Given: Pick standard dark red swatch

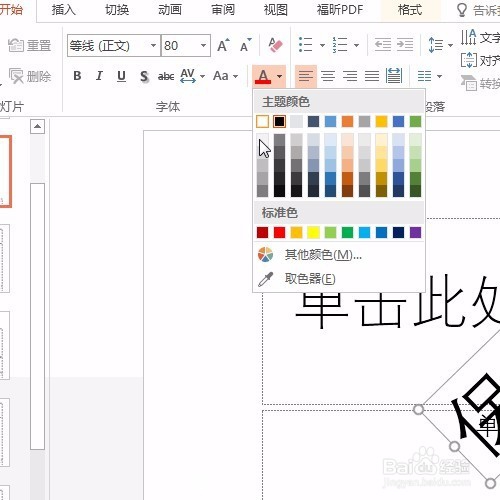Looking at the screenshot, I should [x=262, y=232].
